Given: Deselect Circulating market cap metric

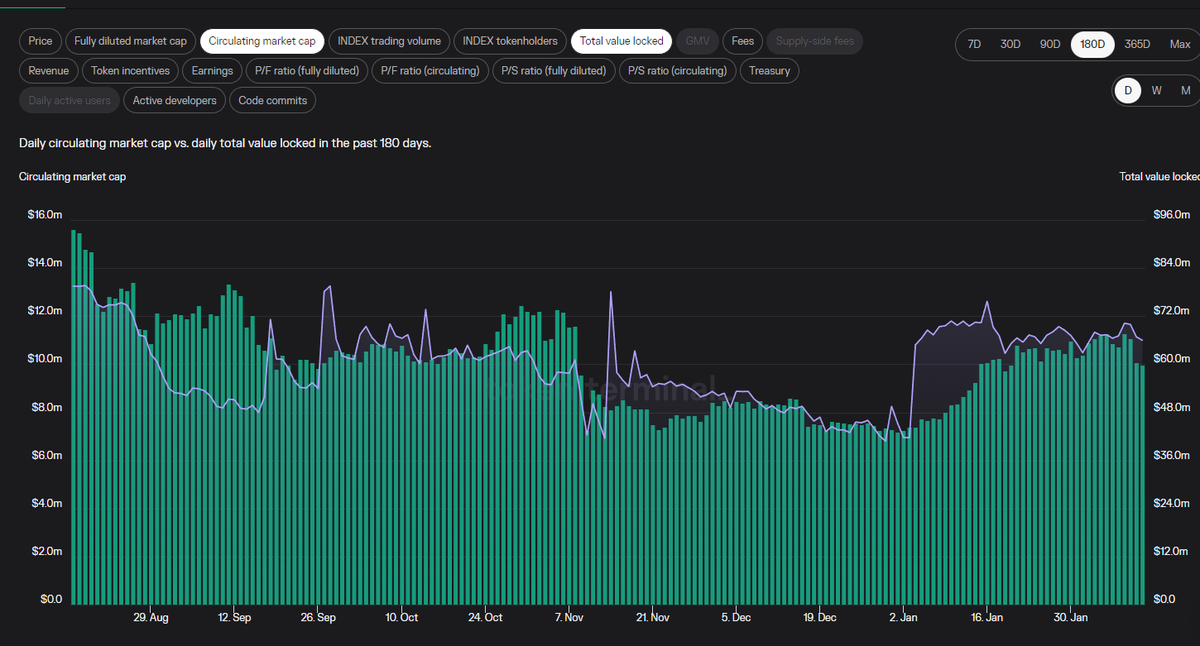Looking at the screenshot, I should [x=262, y=41].
